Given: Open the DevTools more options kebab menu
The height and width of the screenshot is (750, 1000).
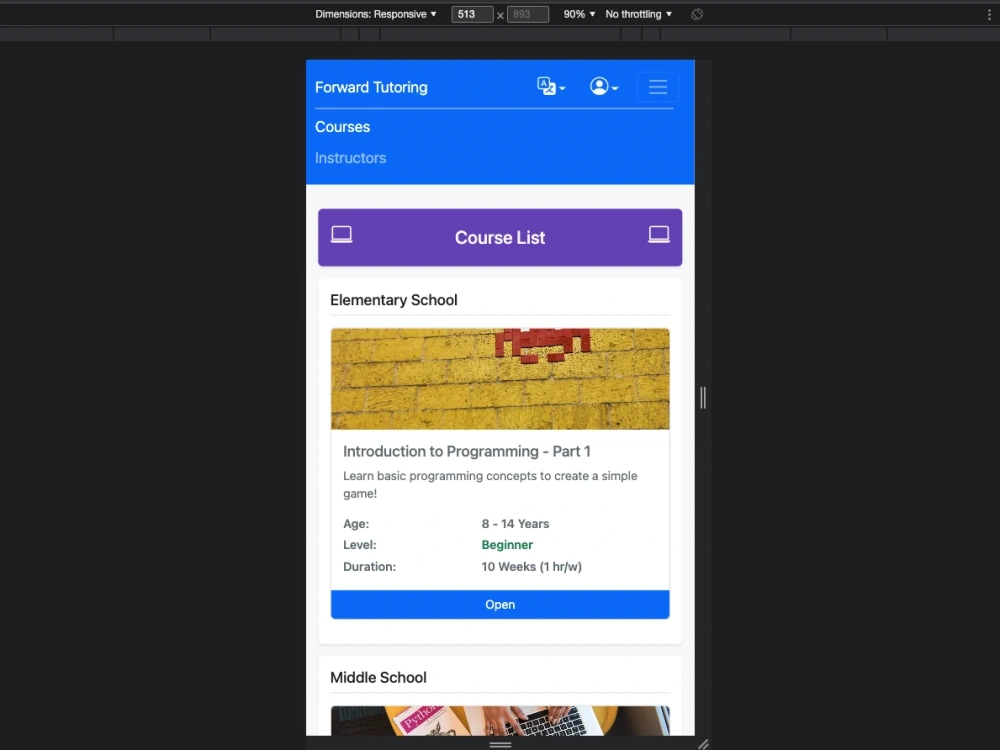Looking at the screenshot, I should click(989, 14).
